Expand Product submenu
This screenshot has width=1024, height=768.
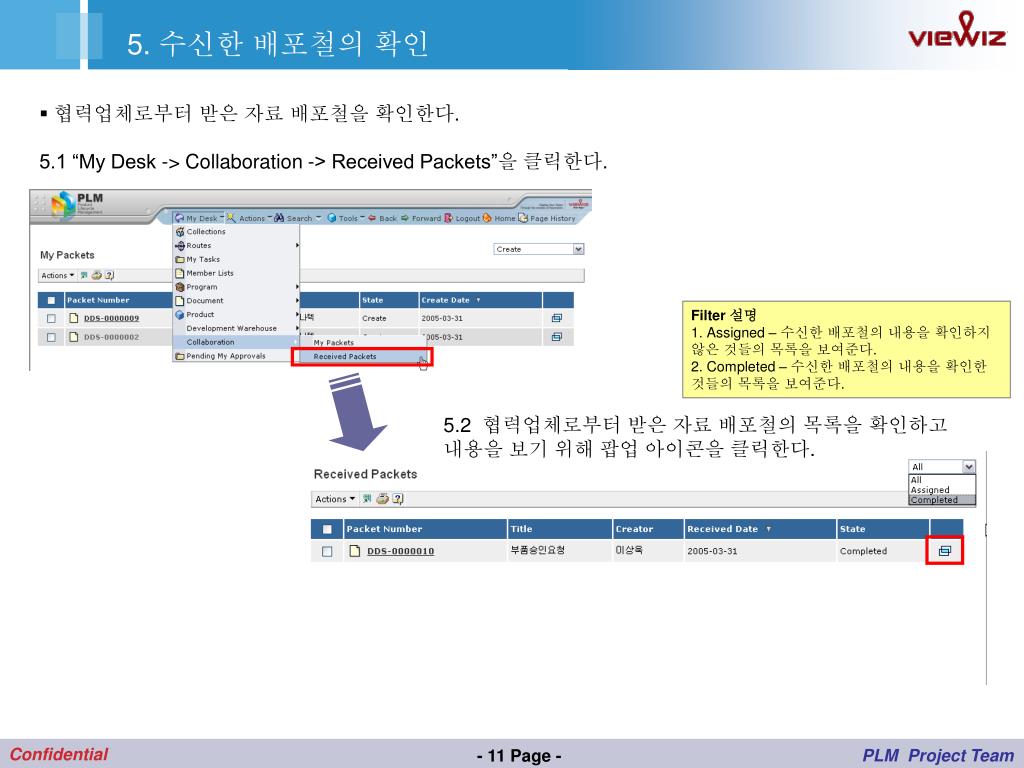(236, 314)
